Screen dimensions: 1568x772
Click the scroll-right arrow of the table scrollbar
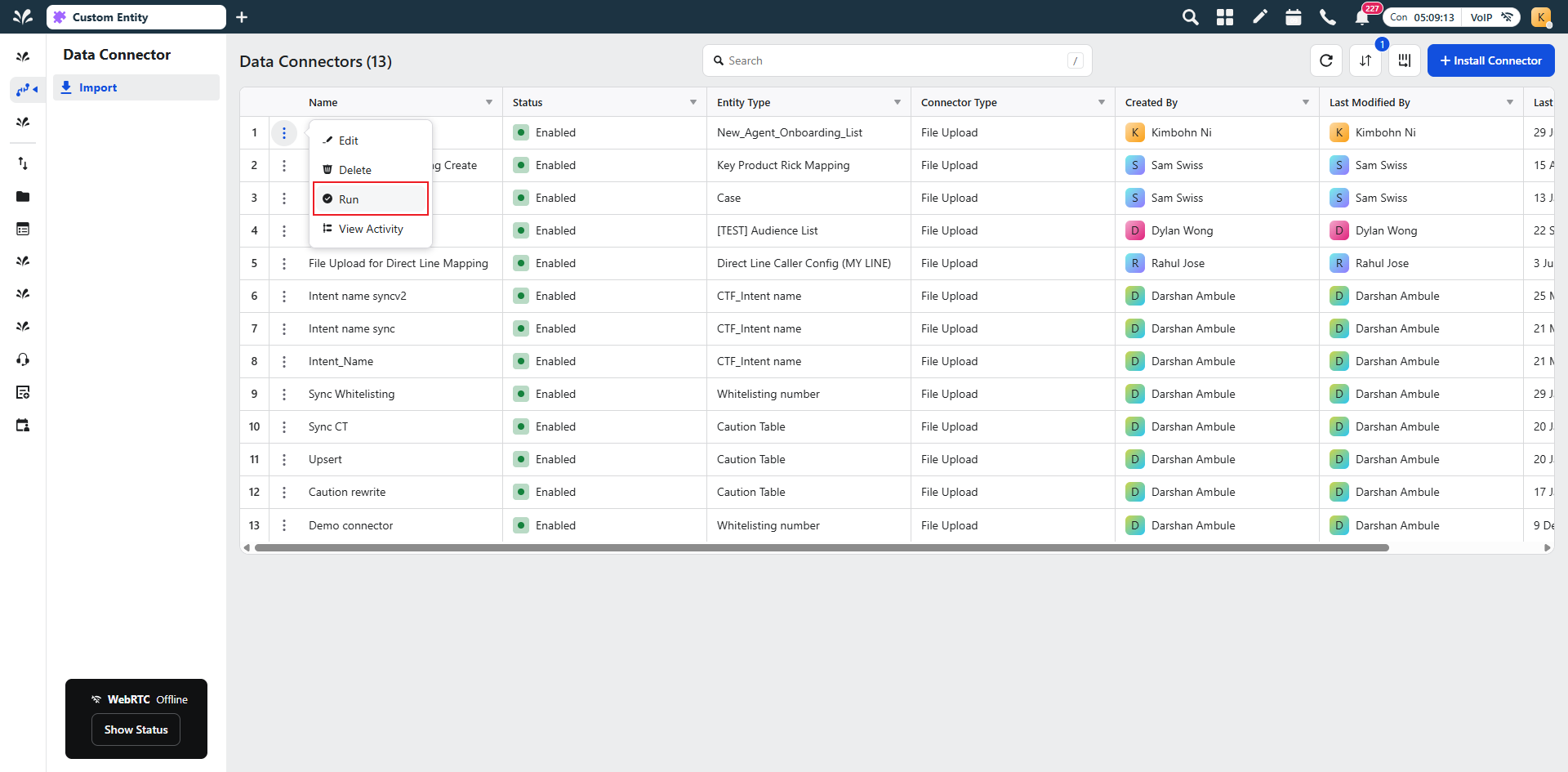(1547, 548)
